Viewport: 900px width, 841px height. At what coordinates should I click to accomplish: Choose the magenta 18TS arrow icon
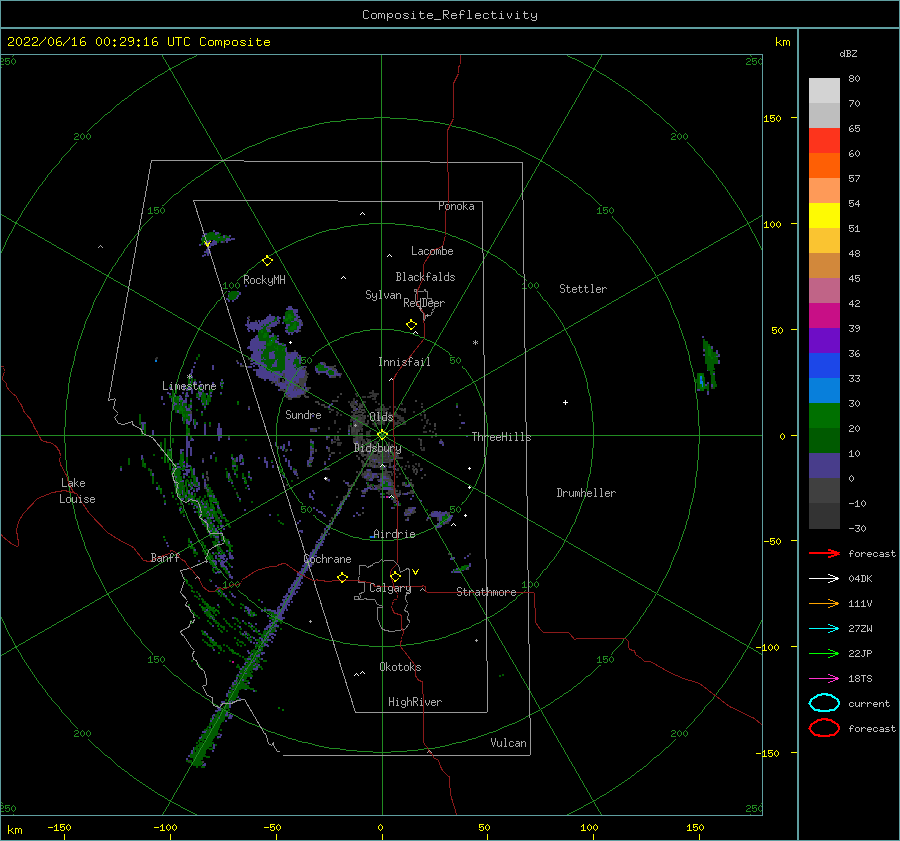point(824,679)
